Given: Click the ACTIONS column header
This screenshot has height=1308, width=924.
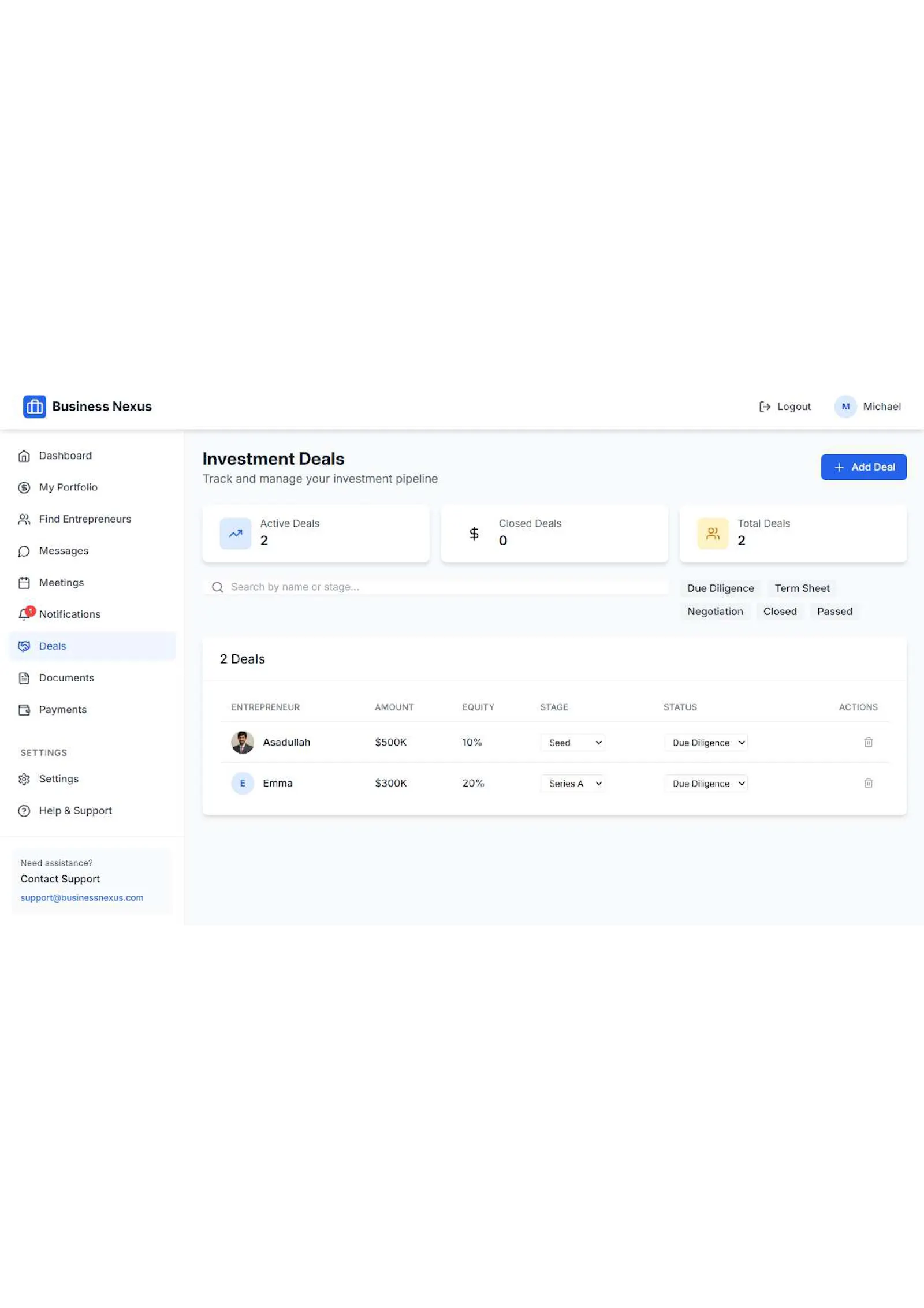Looking at the screenshot, I should pyautogui.click(x=858, y=707).
